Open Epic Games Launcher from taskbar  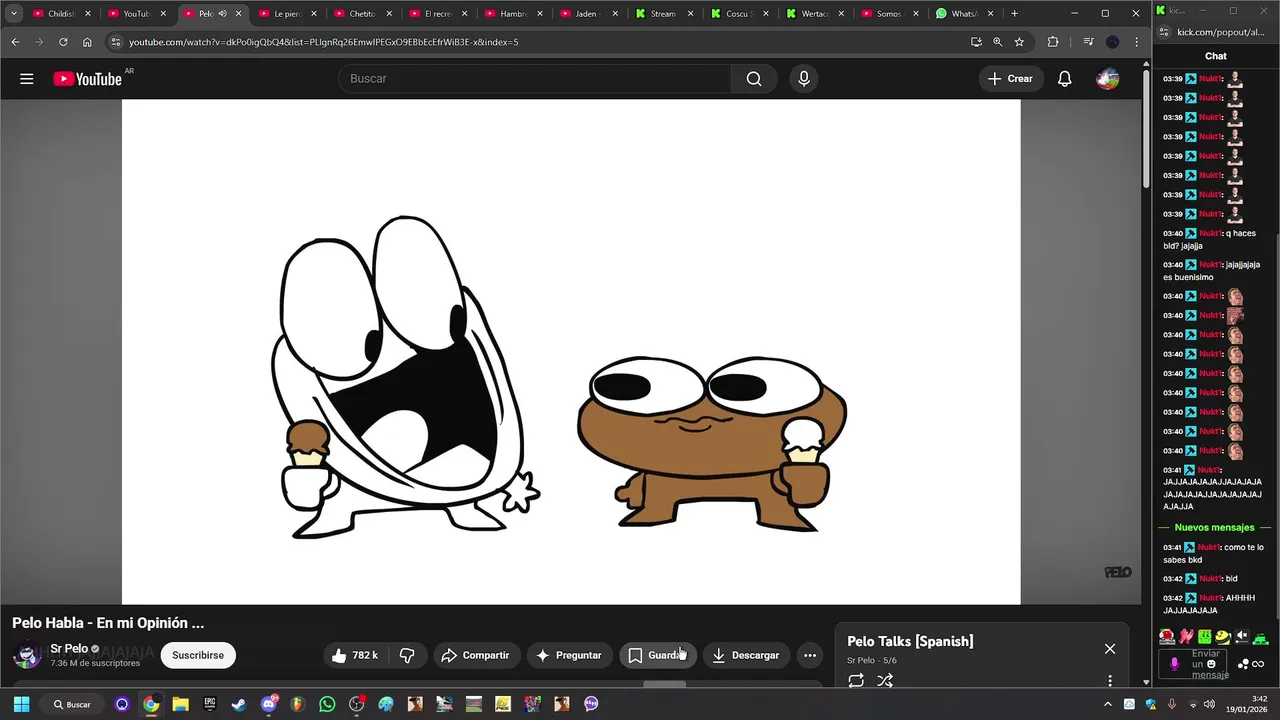tap(210, 704)
